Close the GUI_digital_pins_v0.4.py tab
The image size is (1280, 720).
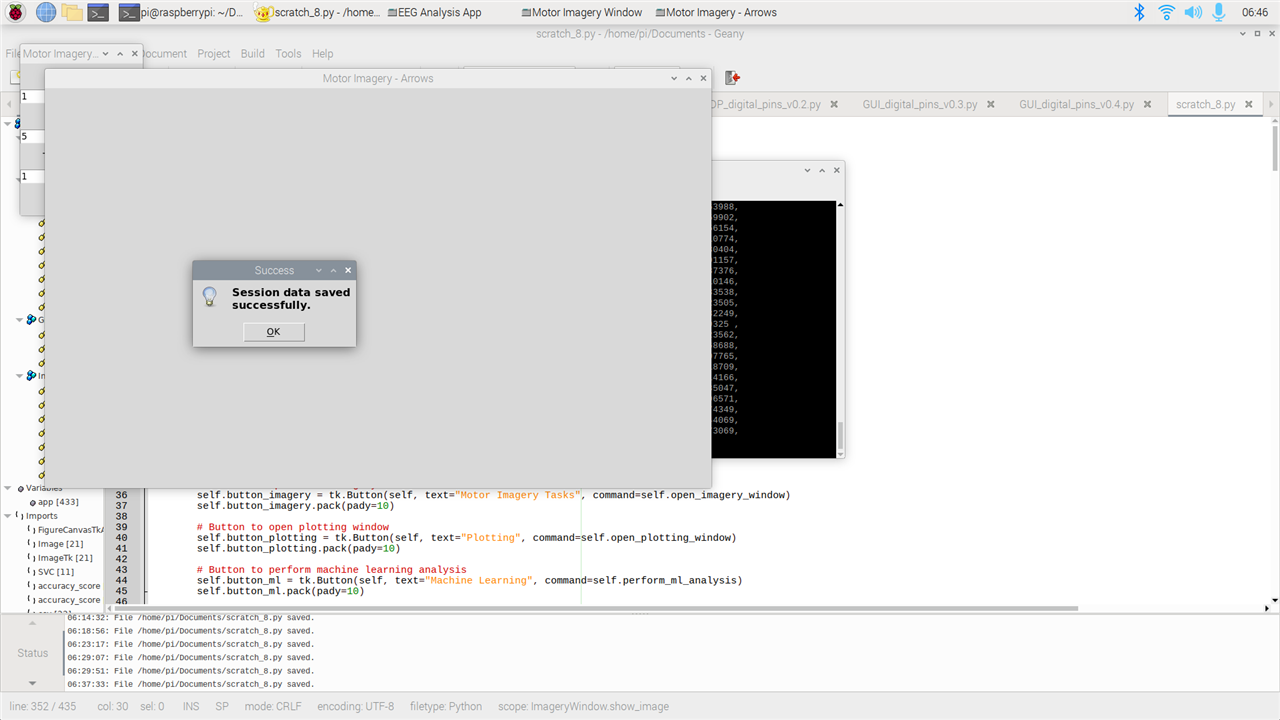(x=1147, y=104)
